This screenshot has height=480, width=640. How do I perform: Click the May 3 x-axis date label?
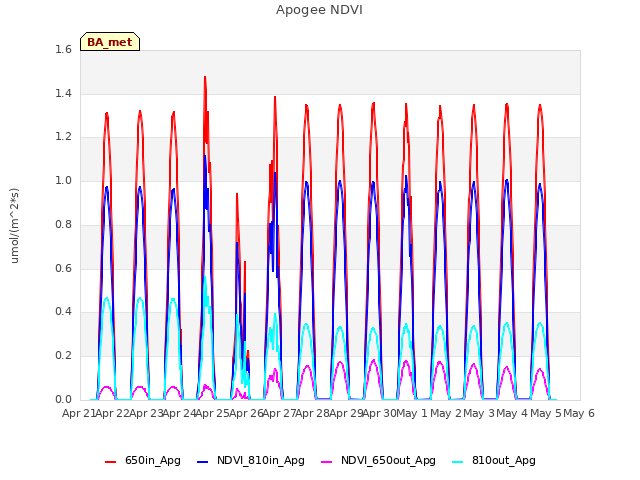coord(479,413)
